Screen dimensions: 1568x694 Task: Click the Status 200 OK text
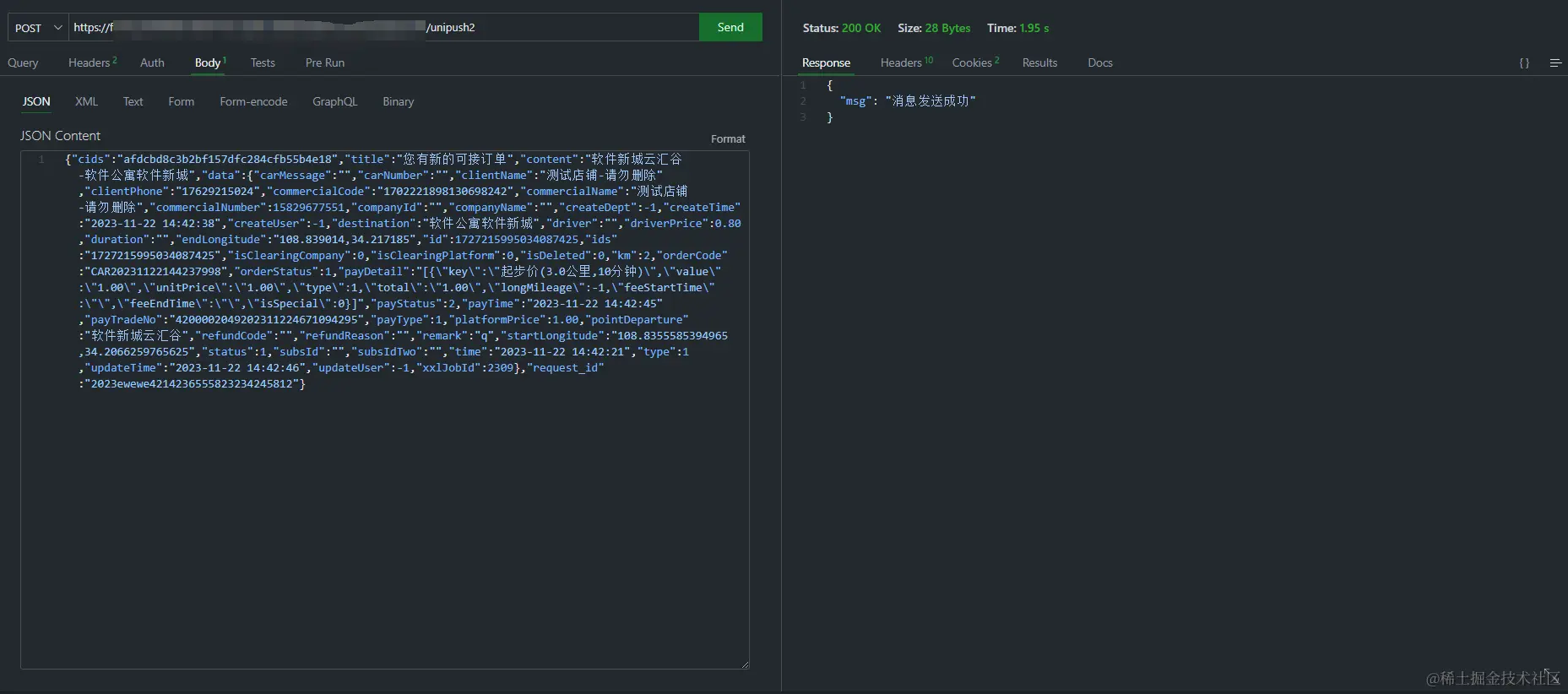pos(841,28)
